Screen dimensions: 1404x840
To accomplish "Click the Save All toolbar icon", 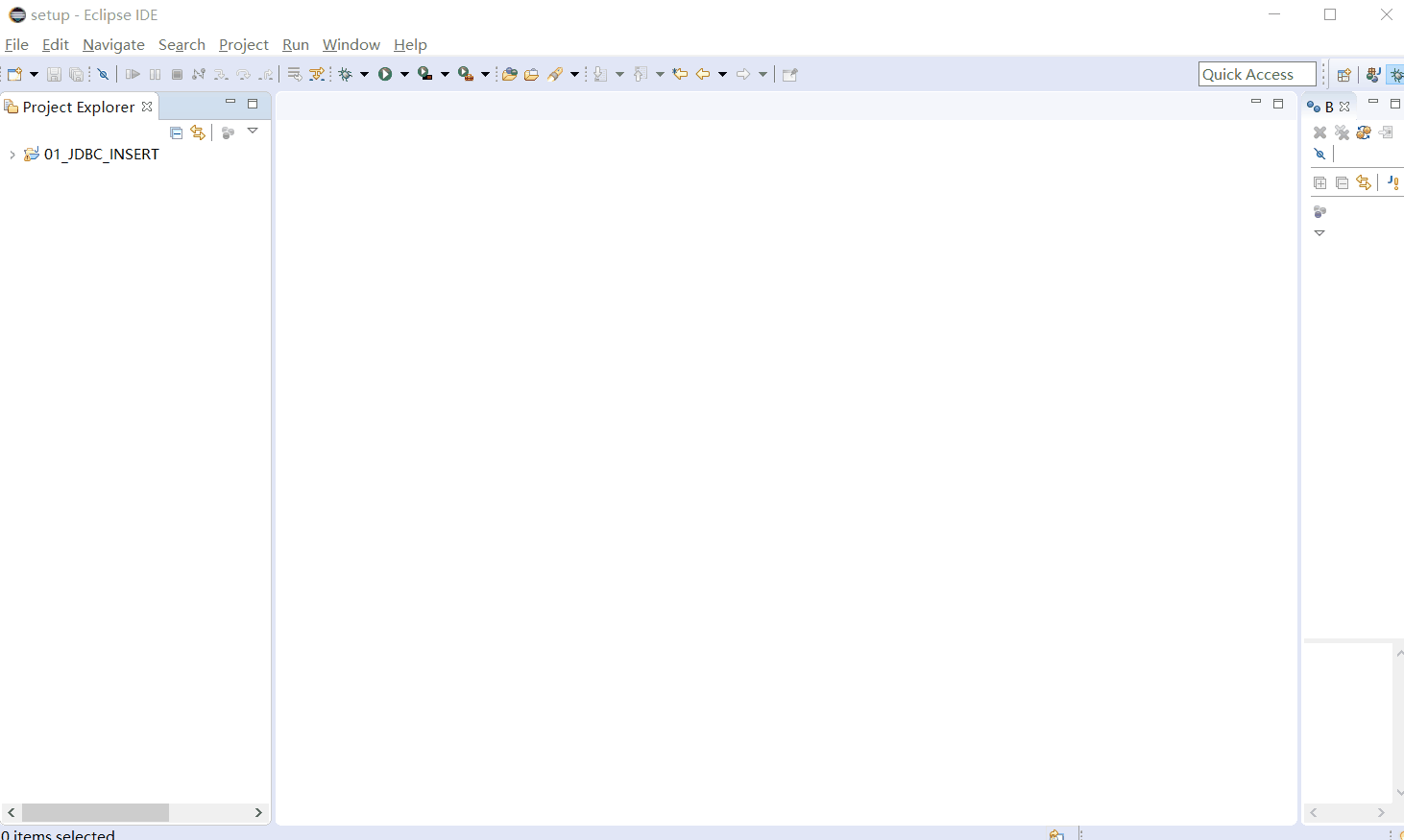I will (x=76, y=74).
